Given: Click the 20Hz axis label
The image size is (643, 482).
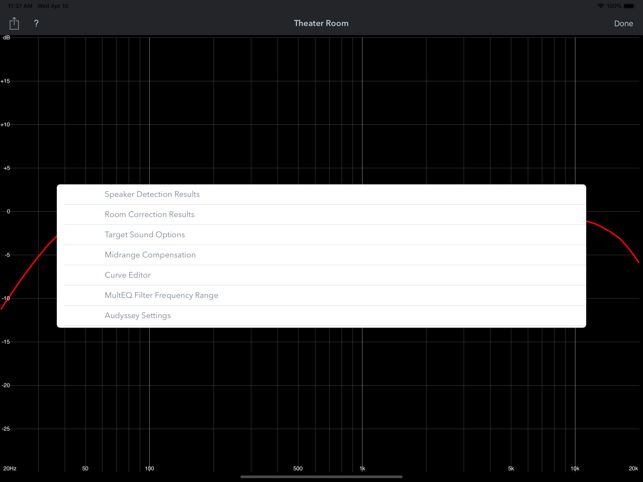Looking at the screenshot, I should (x=10, y=468).
